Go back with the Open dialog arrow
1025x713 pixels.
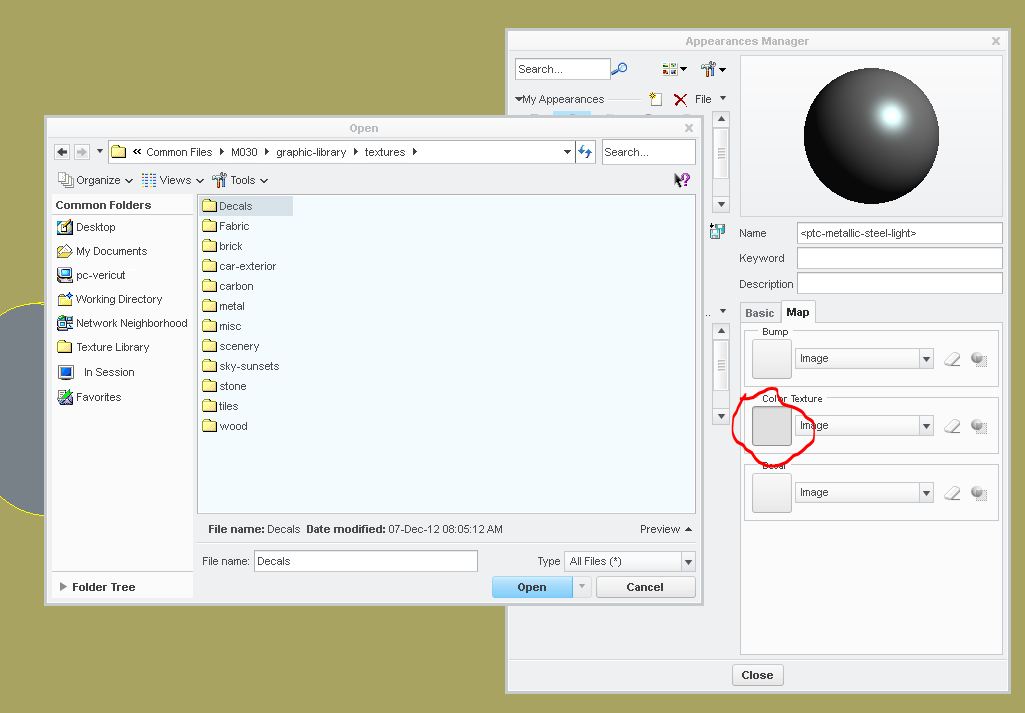[x=62, y=152]
